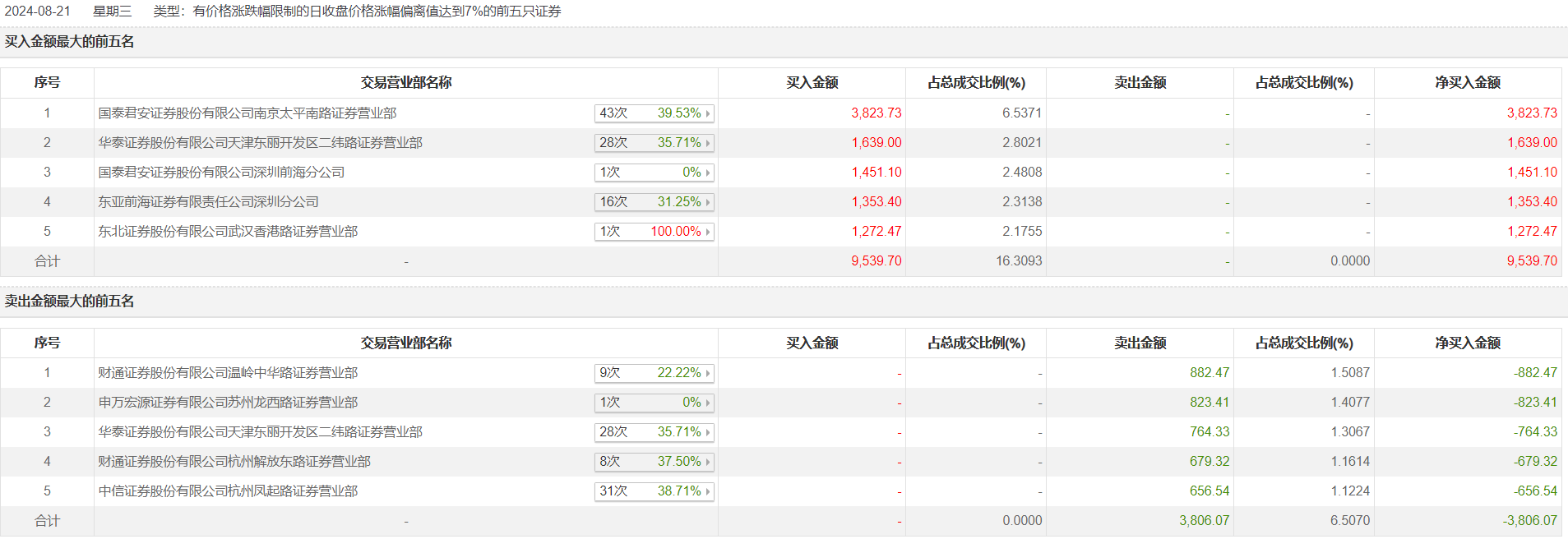Screen dimensions: 1568x539
Task: Click the 6.5371 percentage cell
Action: click(x=1021, y=113)
